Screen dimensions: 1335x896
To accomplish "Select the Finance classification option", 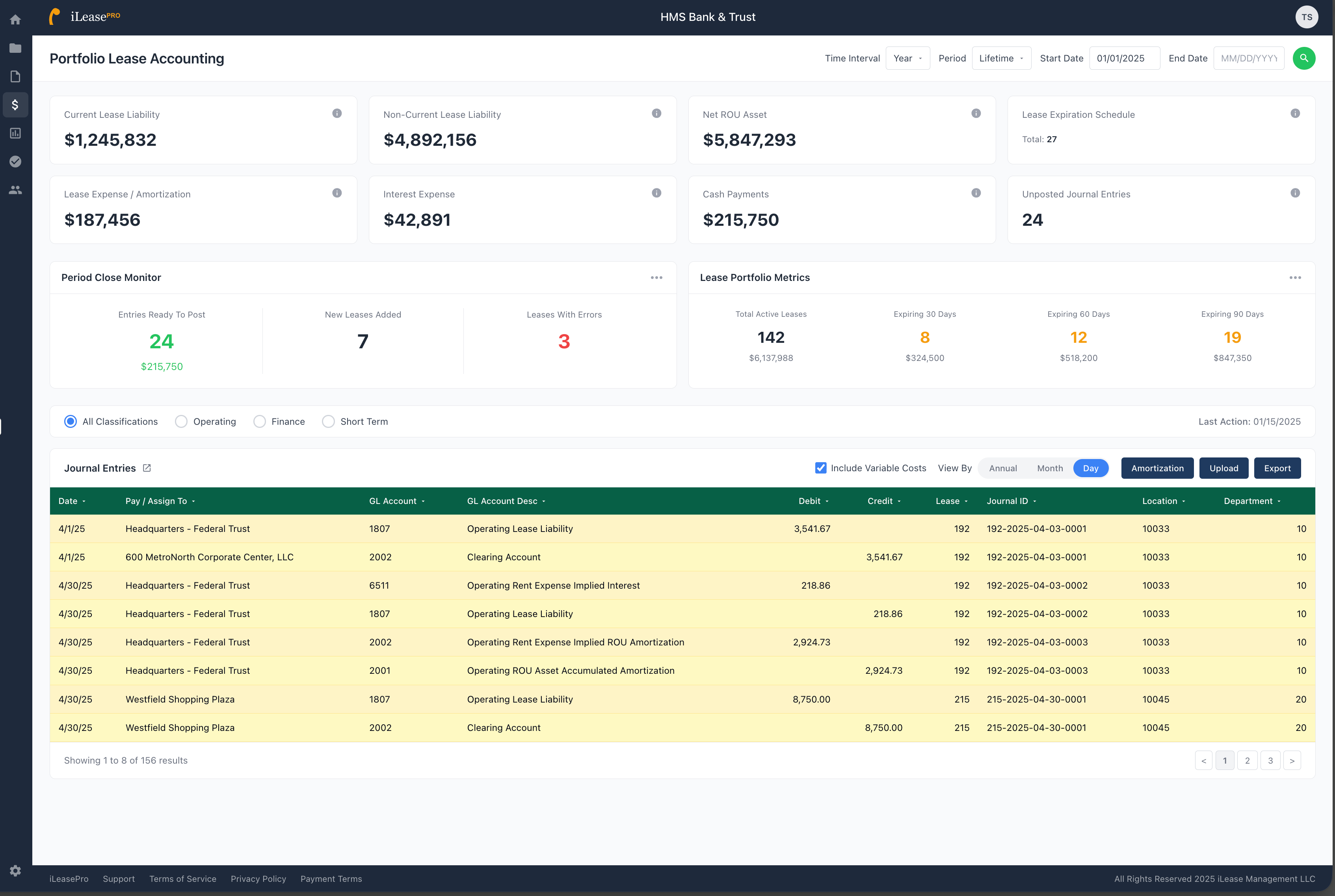I will 260,421.
